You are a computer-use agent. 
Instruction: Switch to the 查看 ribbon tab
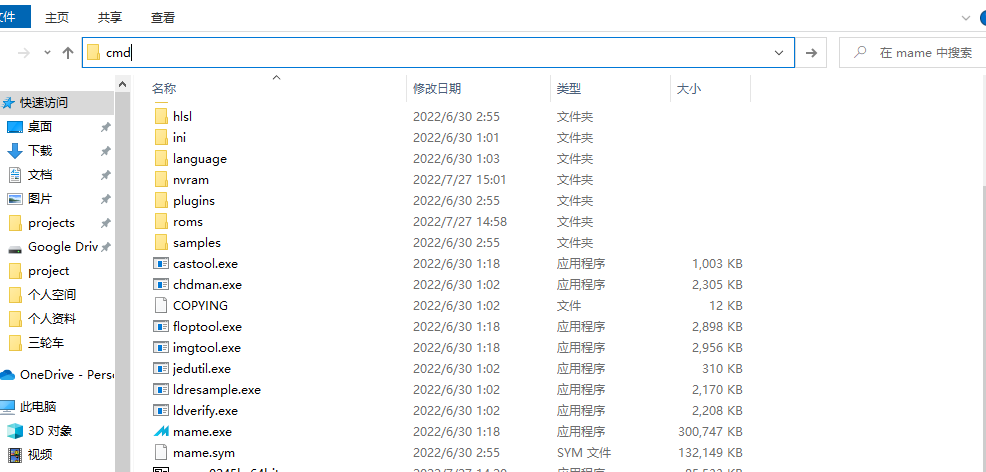pos(163,18)
